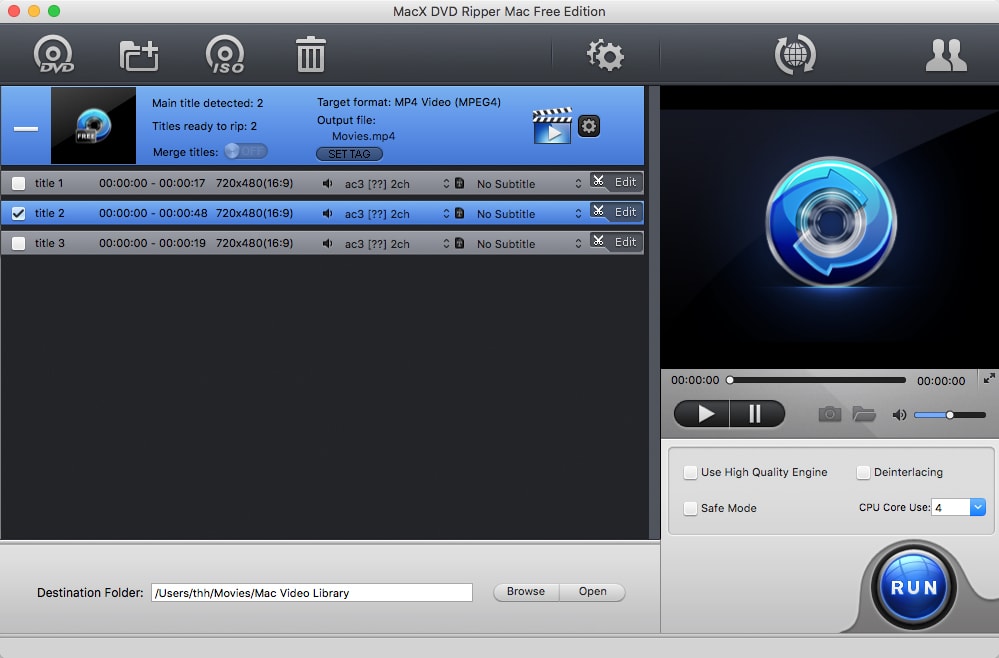Add a DVD folder source
This screenshot has height=658, width=999.
139,55
